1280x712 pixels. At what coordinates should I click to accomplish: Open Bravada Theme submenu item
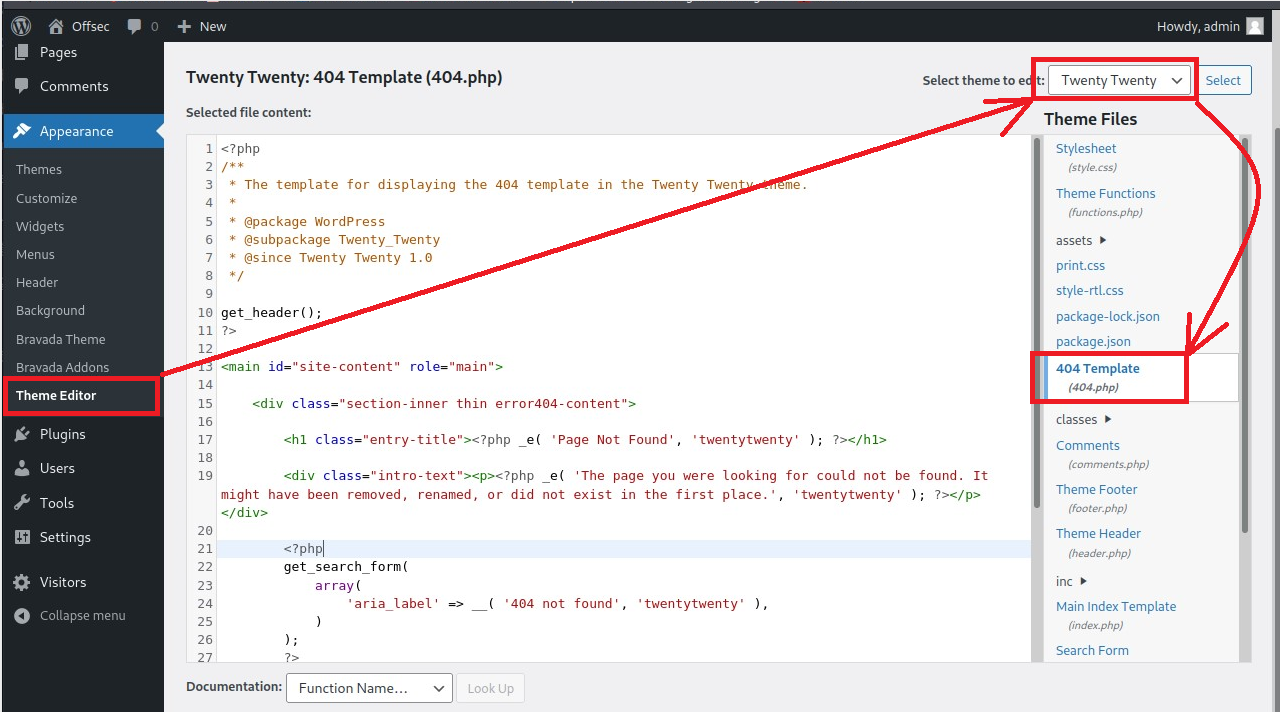click(60, 339)
